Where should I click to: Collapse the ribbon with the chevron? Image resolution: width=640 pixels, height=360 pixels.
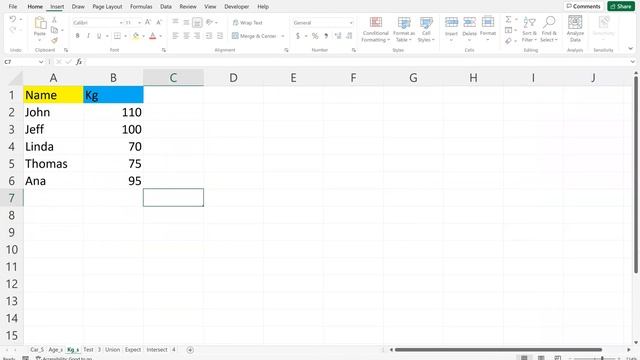pyautogui.click(x=631, y=49)
